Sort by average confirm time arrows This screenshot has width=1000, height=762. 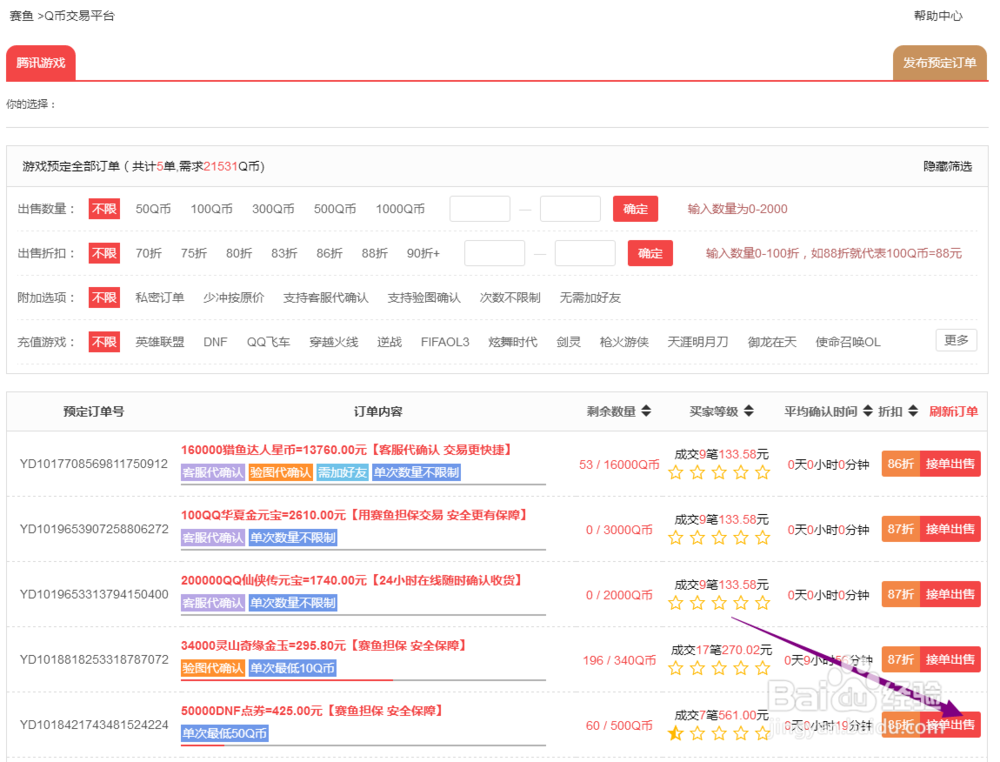coord(867,411)
